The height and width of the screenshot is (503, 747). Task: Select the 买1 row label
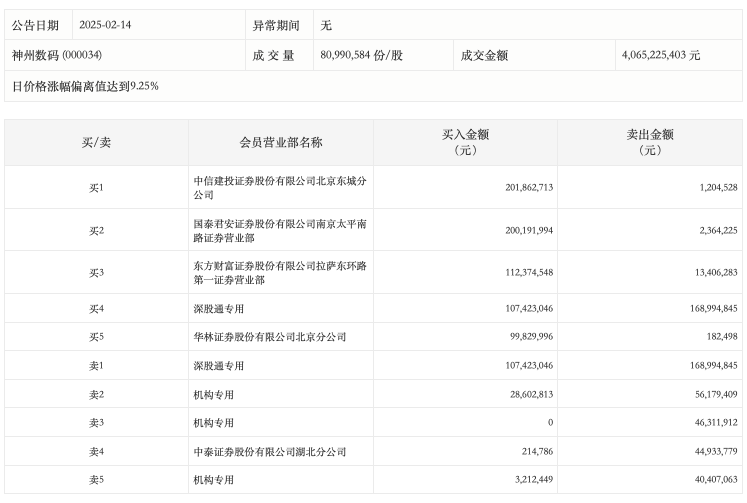96,188
